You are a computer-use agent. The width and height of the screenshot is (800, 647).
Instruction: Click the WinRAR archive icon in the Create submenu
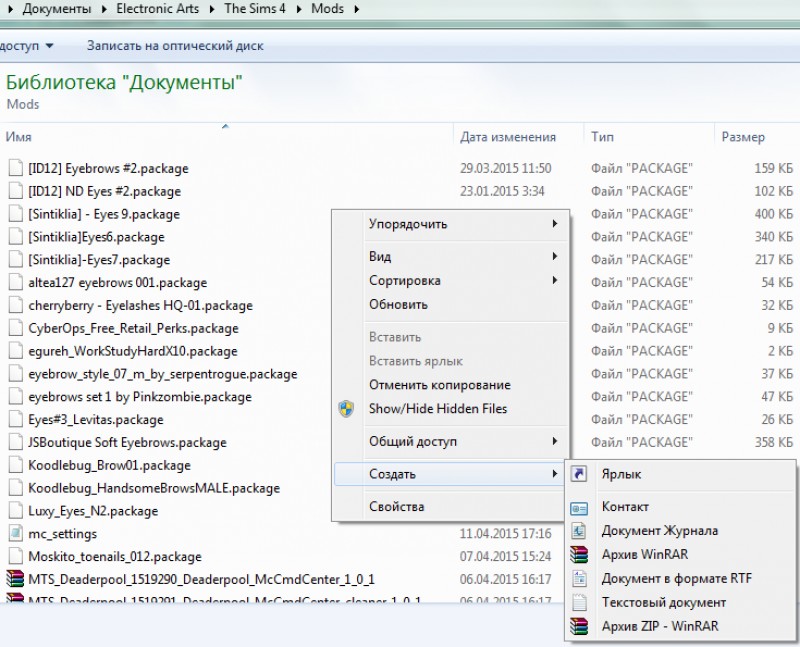tap(579, 555)
